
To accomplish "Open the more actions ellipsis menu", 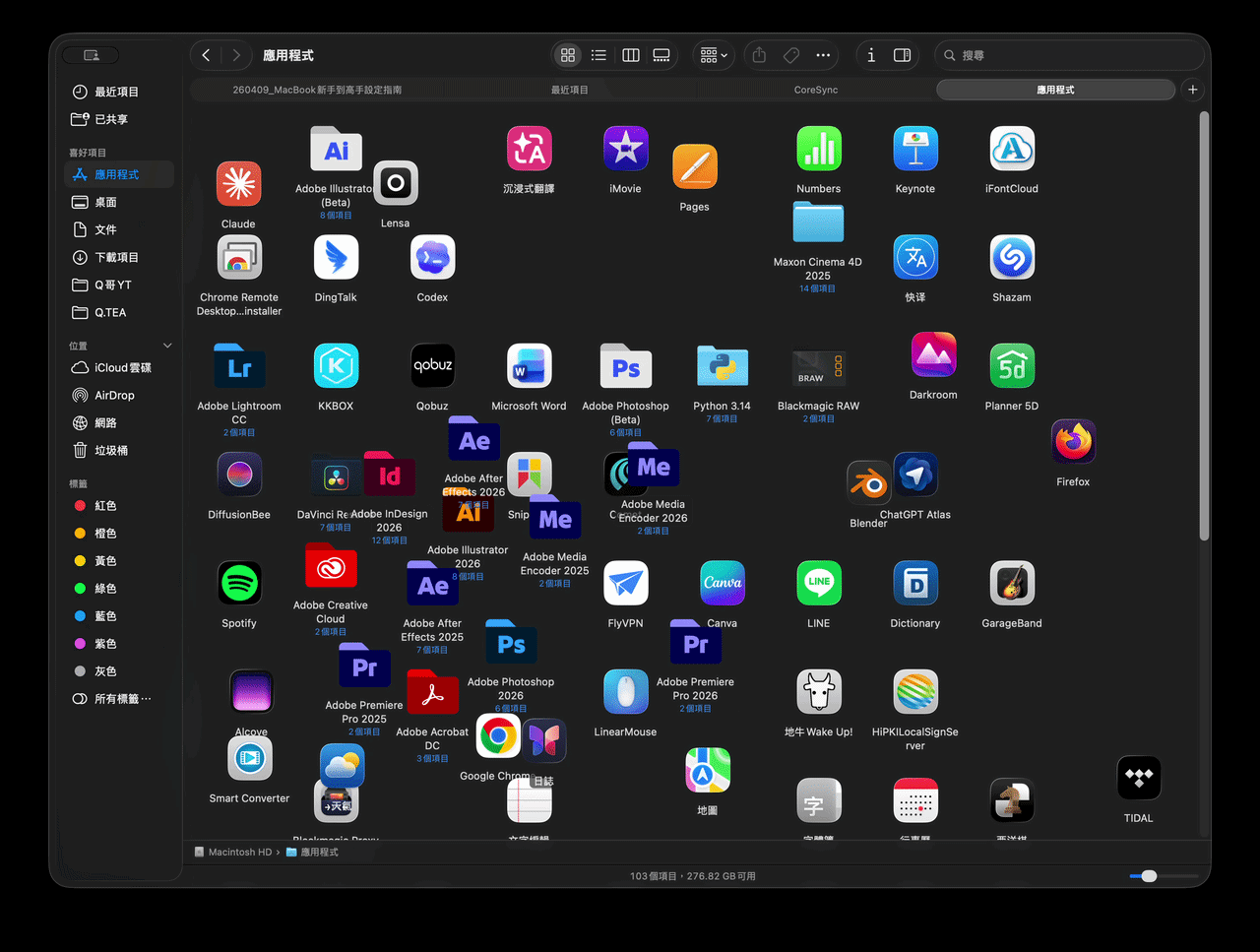I will click(x=823, y=55).
